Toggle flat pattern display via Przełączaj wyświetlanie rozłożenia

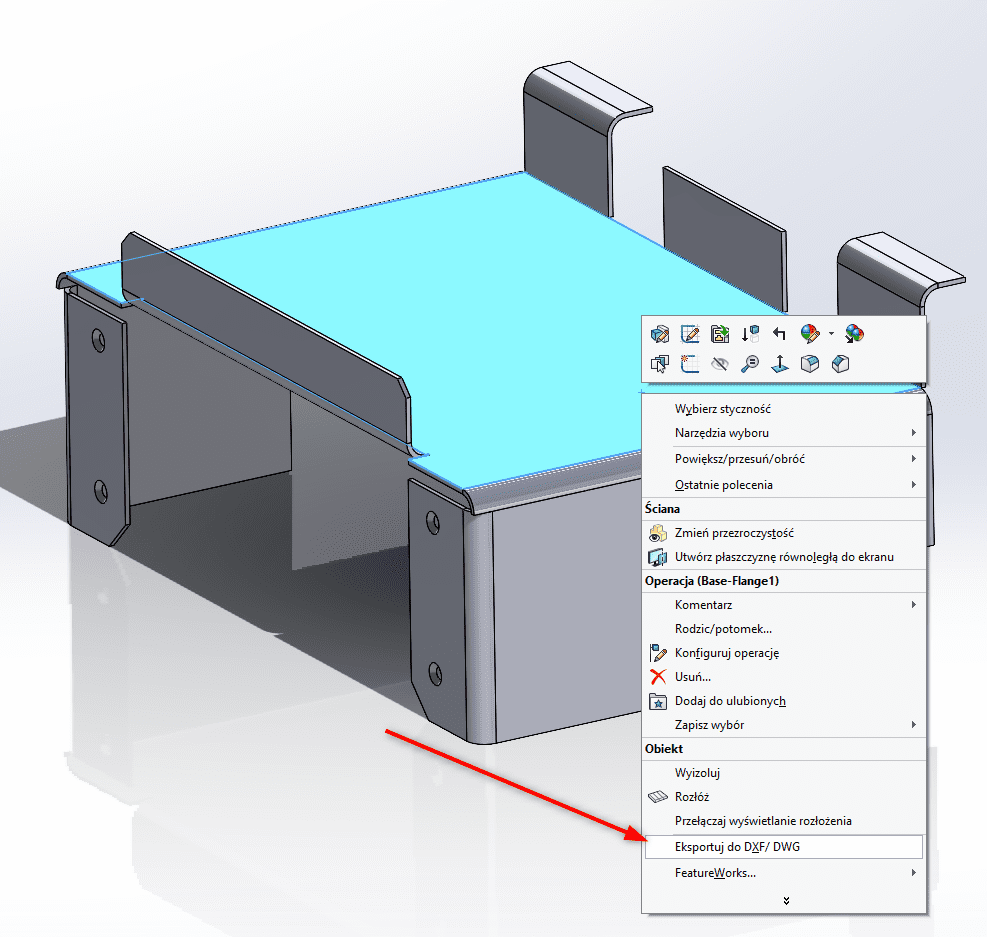pyautogui.click(x=763, y=821)
